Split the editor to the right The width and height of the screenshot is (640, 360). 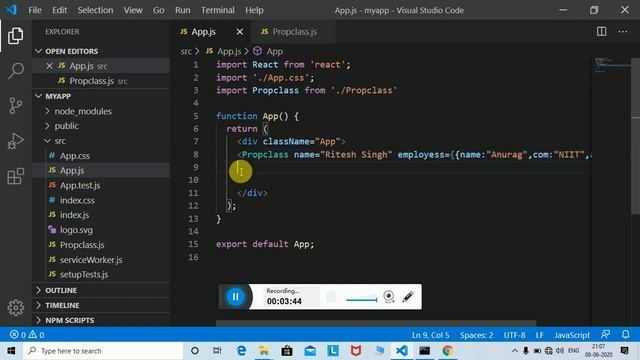click(601, 31)
